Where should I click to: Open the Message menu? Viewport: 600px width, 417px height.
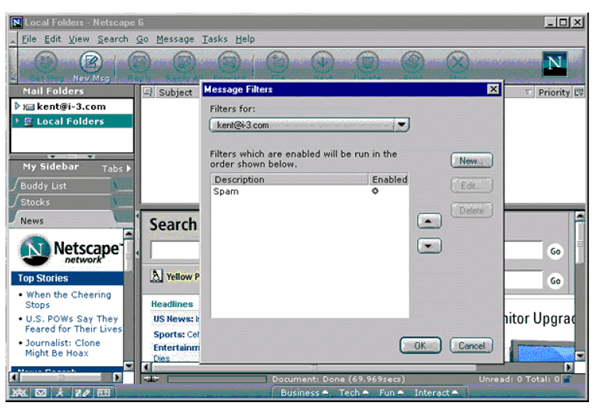pos(175,39)
